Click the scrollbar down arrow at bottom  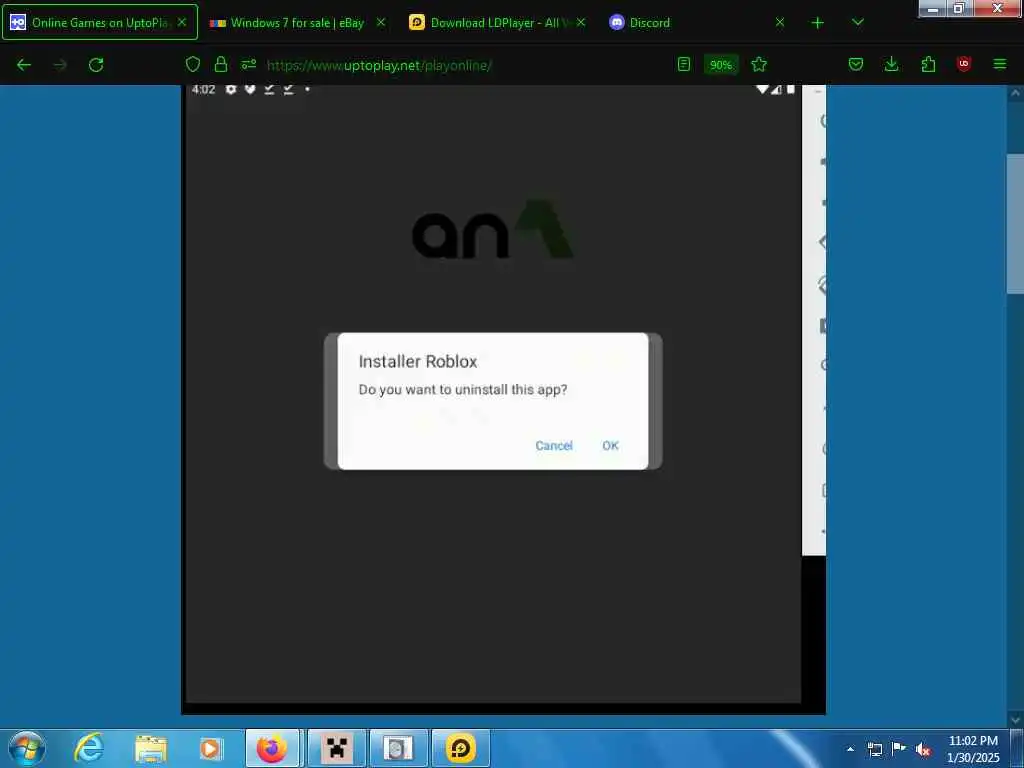click(x=1016, y=720)
